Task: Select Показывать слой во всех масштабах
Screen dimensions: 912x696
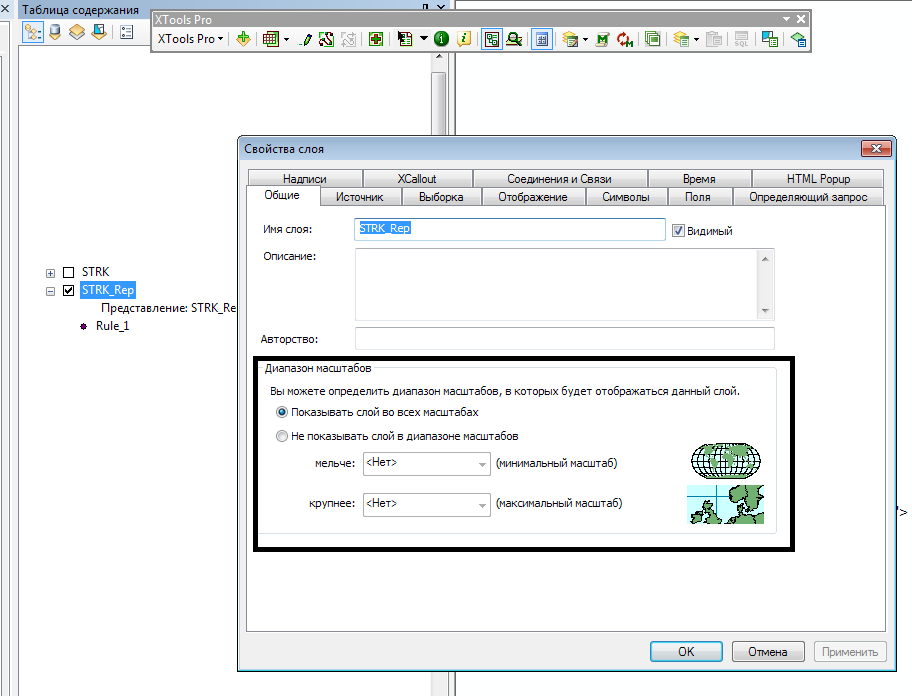Action: tap(282, 412)
